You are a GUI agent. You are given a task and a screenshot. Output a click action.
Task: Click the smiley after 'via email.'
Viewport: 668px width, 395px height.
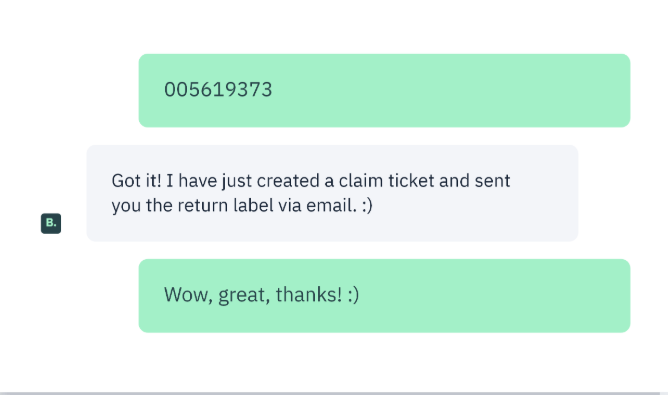367,206
